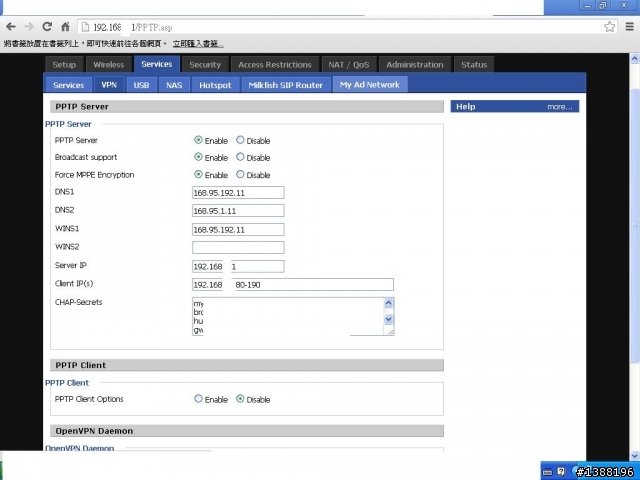This screenshot has width=640, height=480.
Task: Open the Access Restrictions tab
Action: point(275,65)
